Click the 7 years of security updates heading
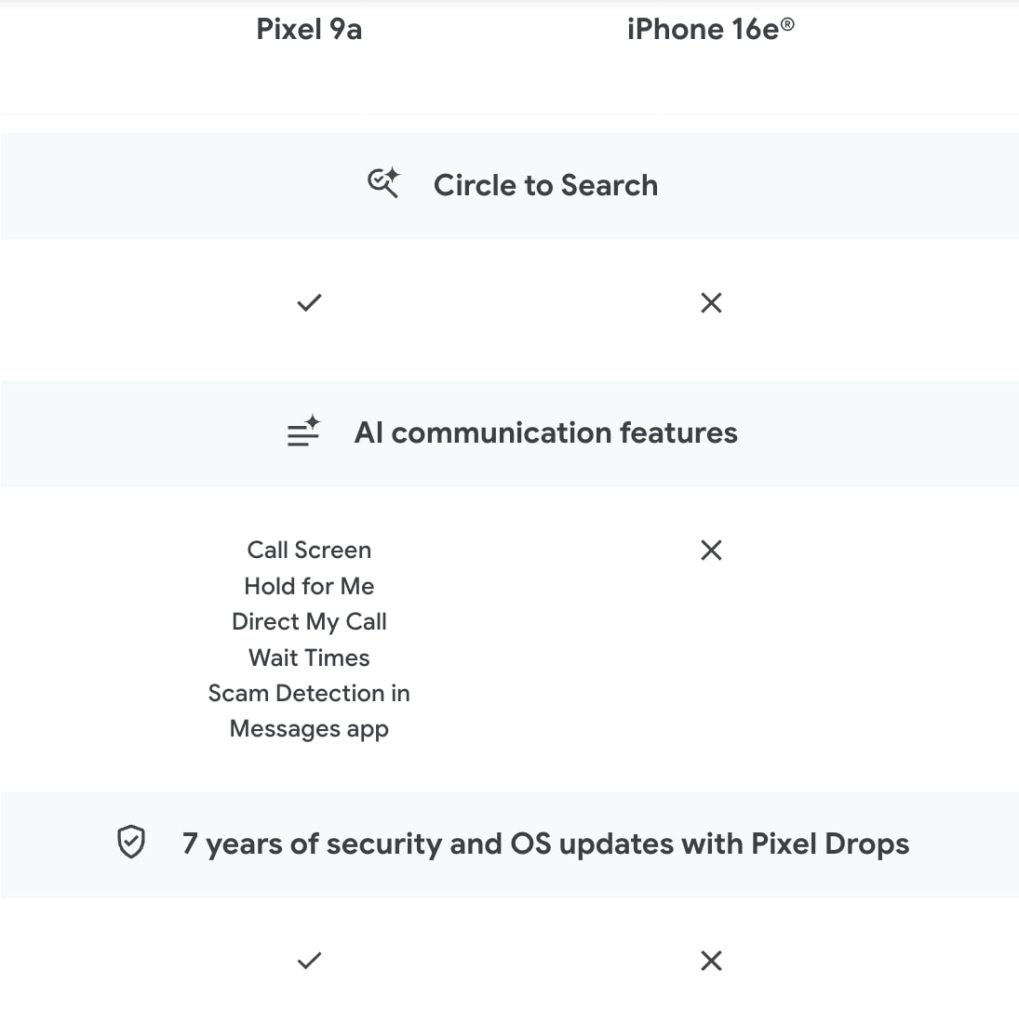Image resolution: width=1019 pixels, height=1023 pixels. [x=545, y=843]
